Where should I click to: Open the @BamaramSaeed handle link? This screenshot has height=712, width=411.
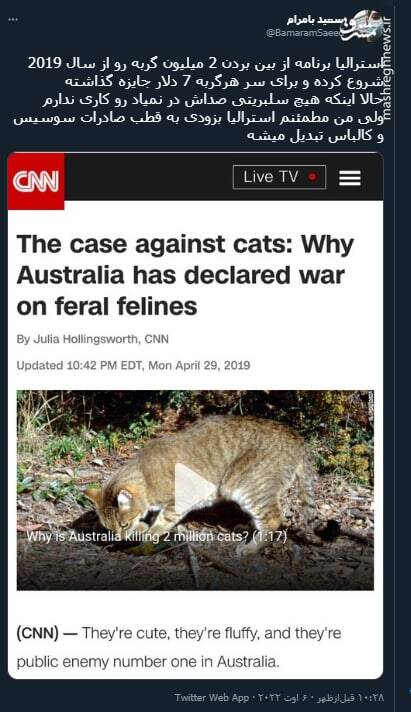[x=304, y=33]
